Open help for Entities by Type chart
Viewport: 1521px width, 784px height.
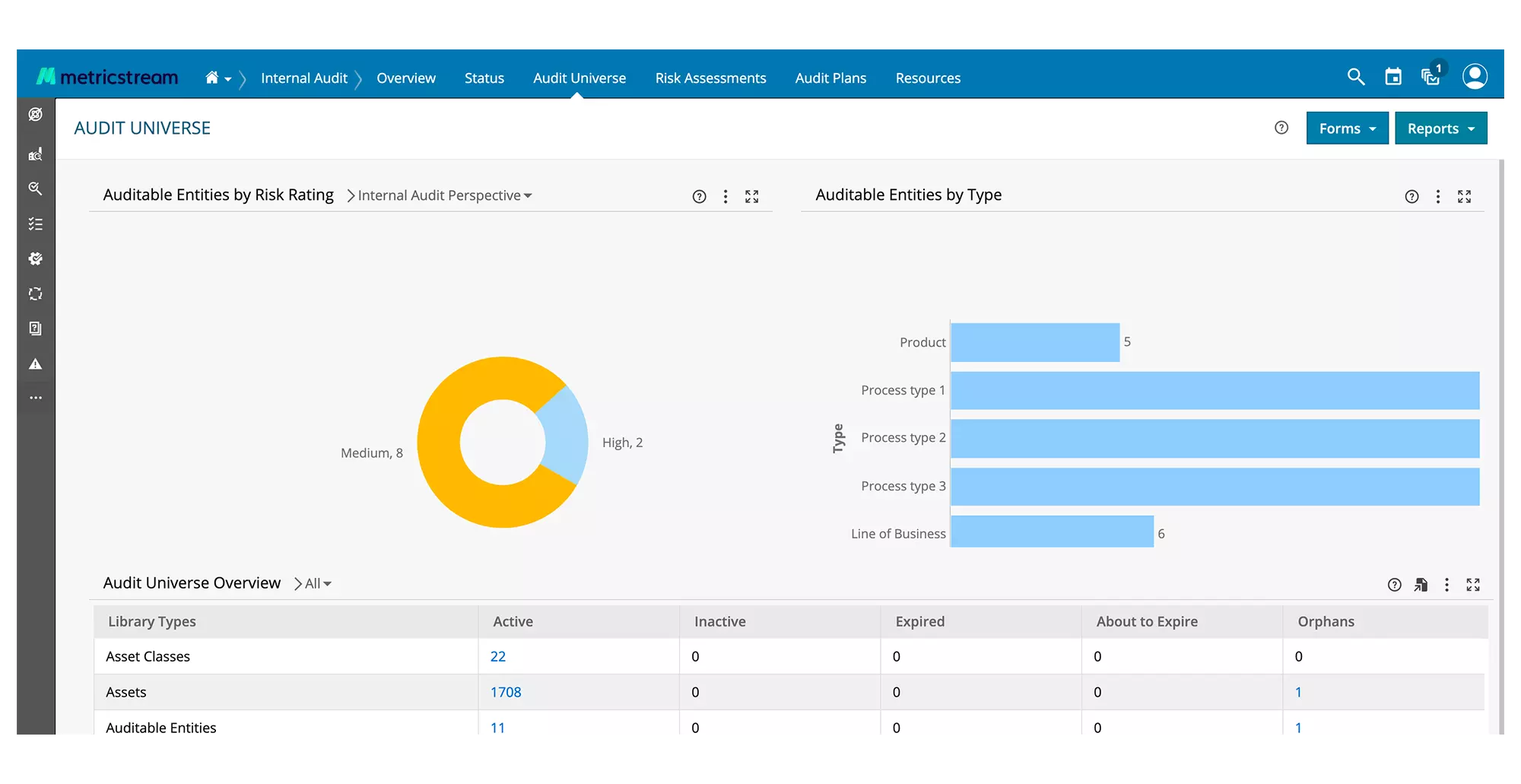tap(1412, 197)
